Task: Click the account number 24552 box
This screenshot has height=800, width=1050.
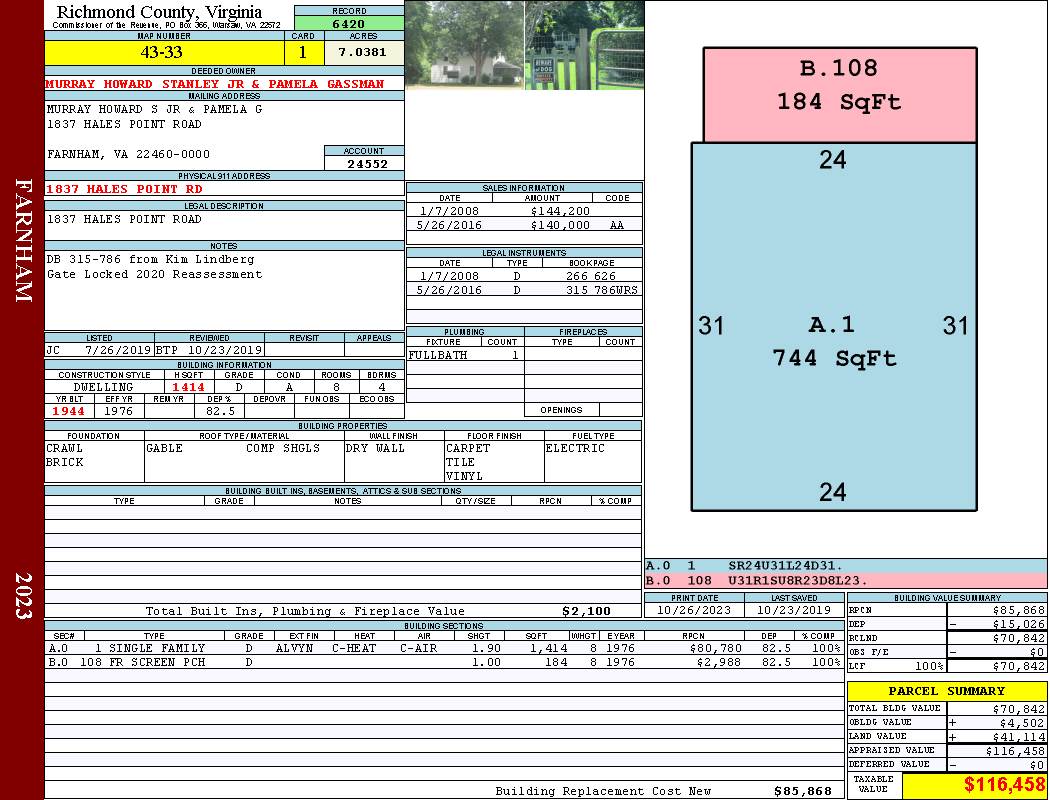Action: (364, 164)
